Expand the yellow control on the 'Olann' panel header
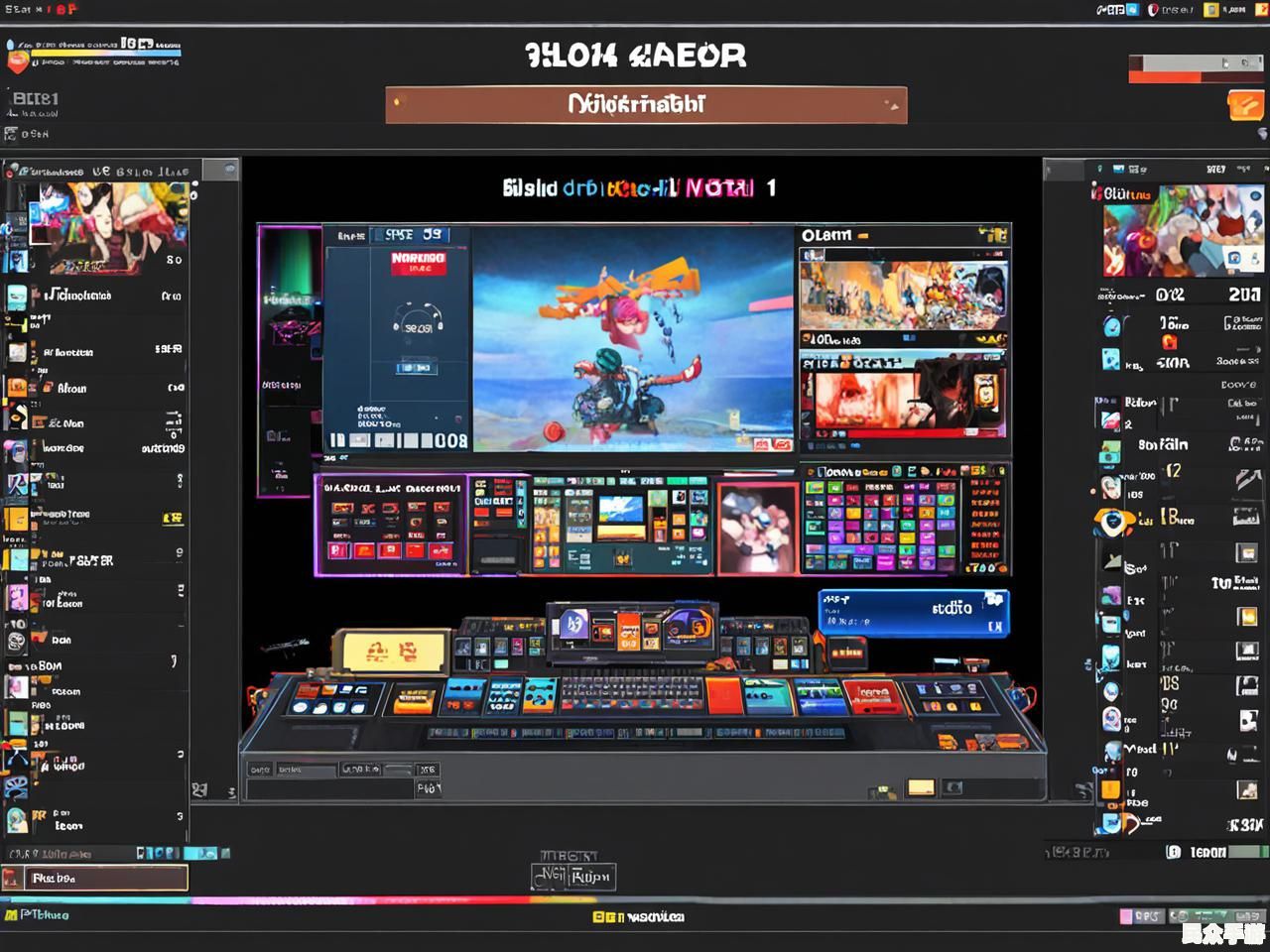 tap(863, 236)
